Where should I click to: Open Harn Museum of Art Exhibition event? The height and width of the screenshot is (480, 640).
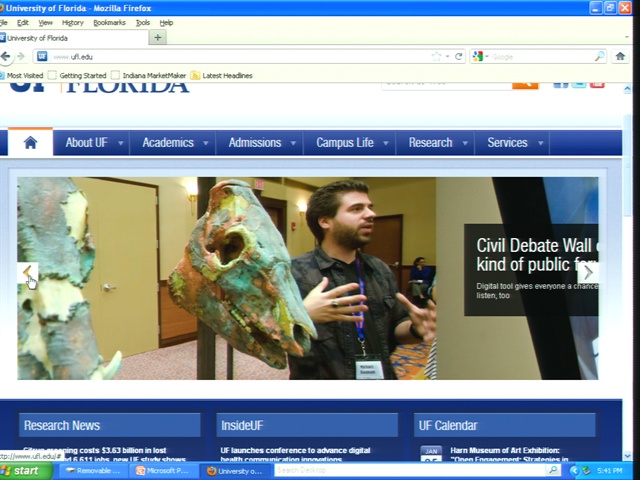(x=509, y=454)
